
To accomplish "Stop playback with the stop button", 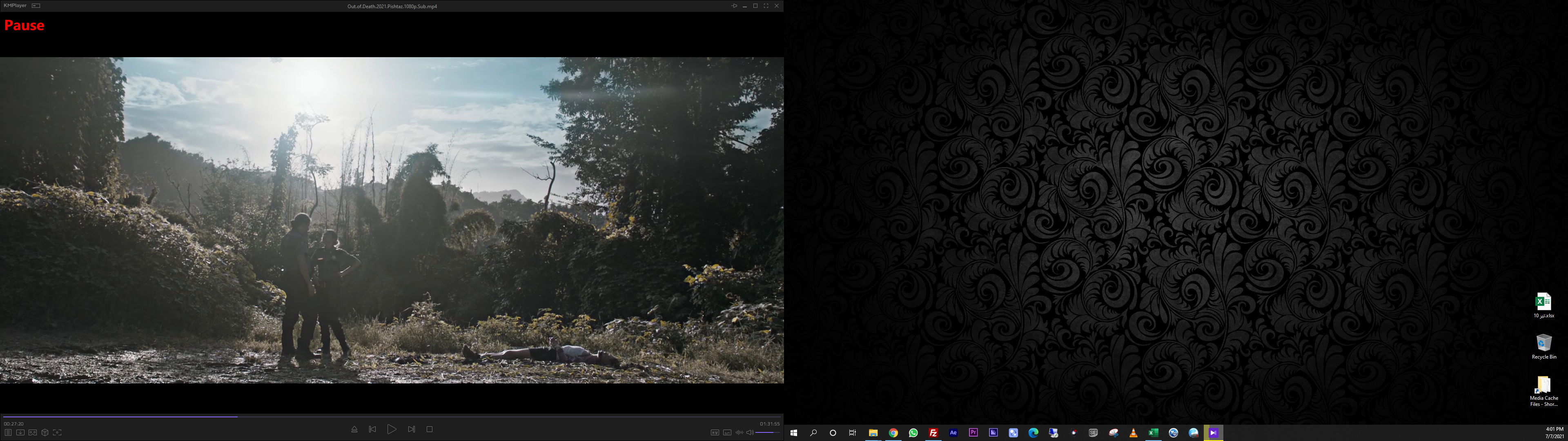I will [430, 430].
